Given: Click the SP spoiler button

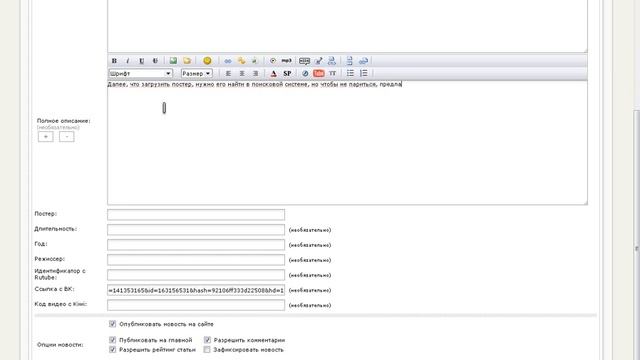Looking at the screenshot, I should click(x=287, y=73).
